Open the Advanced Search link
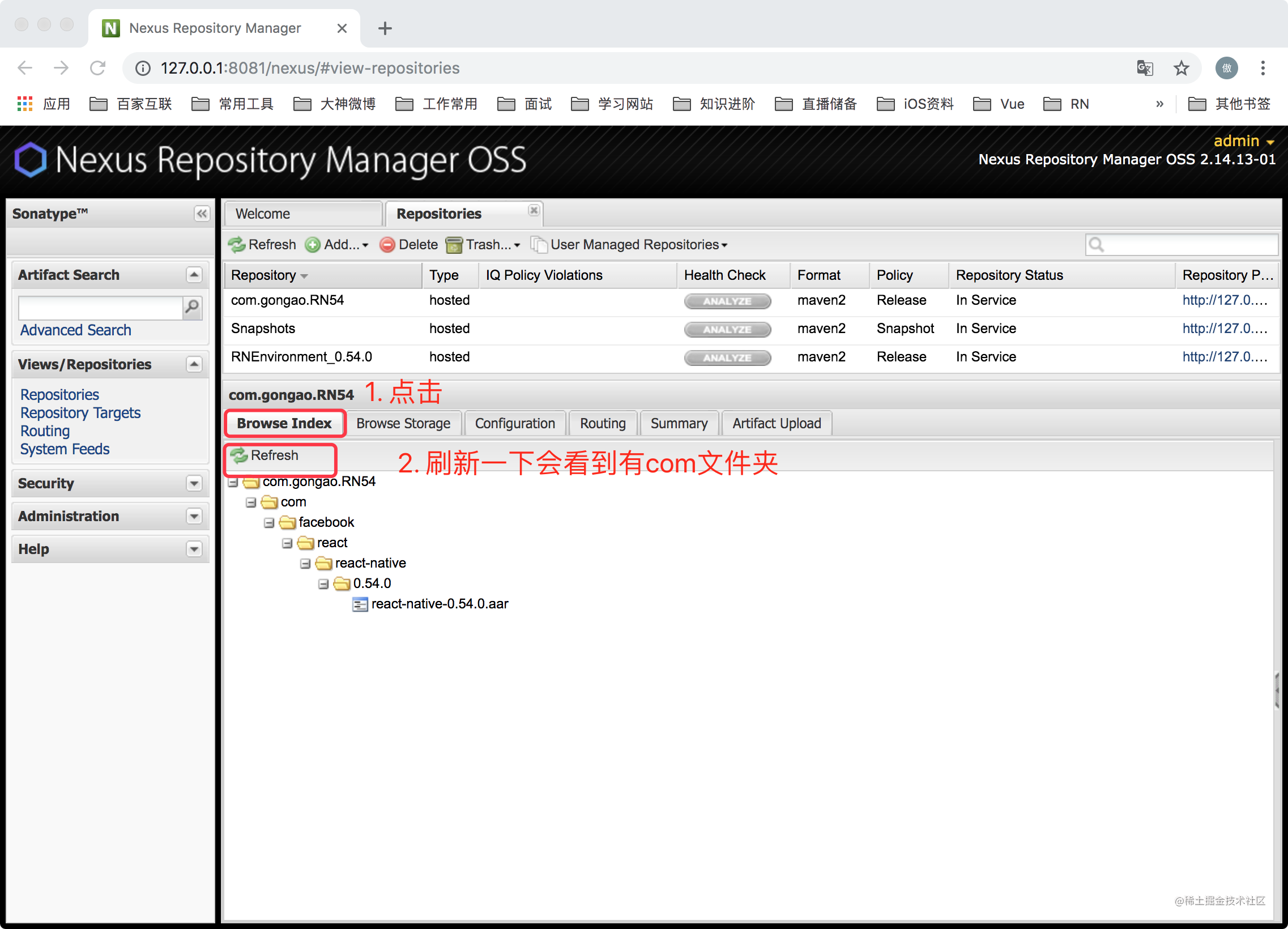 coord(75,330)
